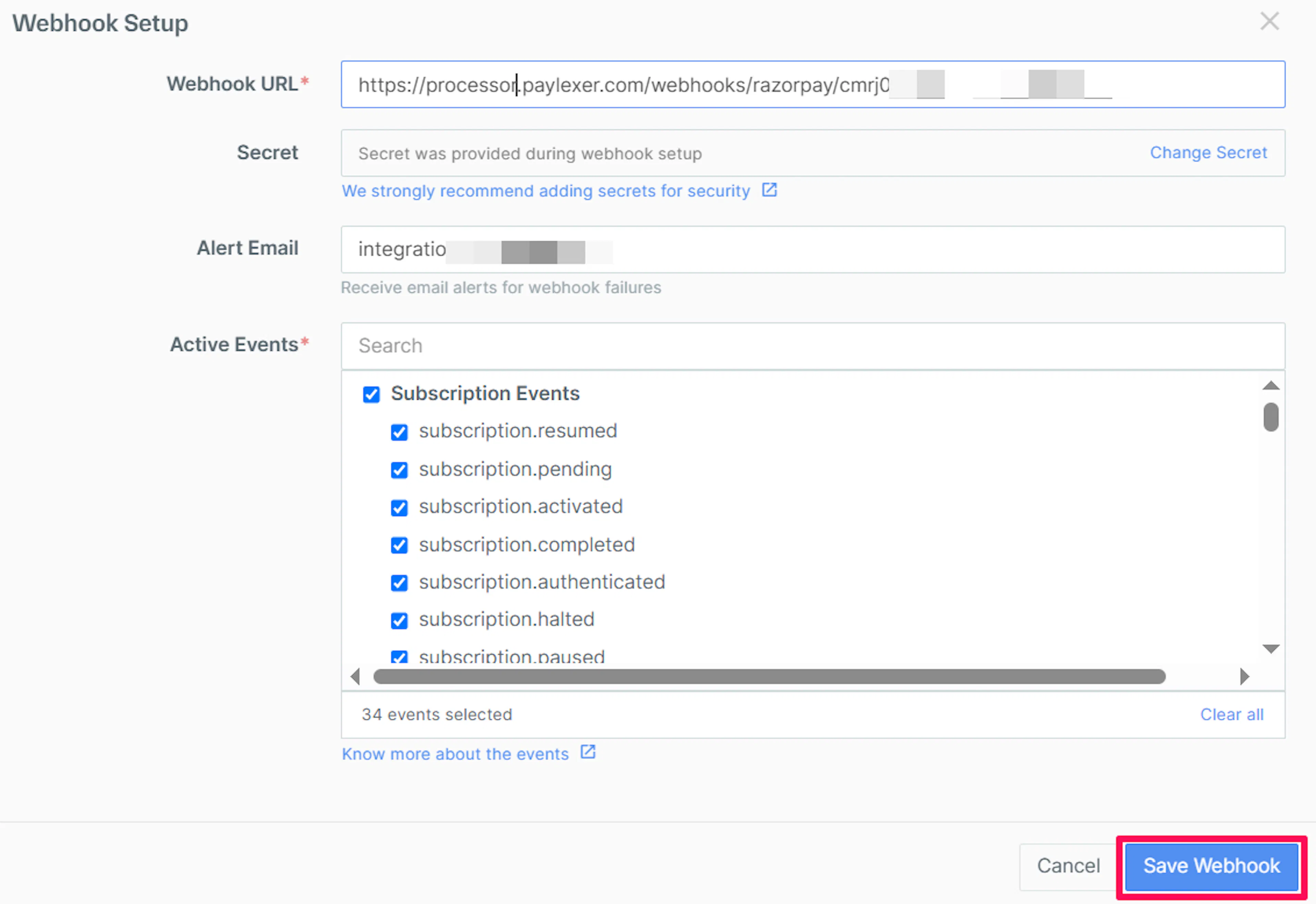Focus the Active Events search field
Image resolution: width=1316 pixels, height=904 pixels.
[x=812, y=345]
